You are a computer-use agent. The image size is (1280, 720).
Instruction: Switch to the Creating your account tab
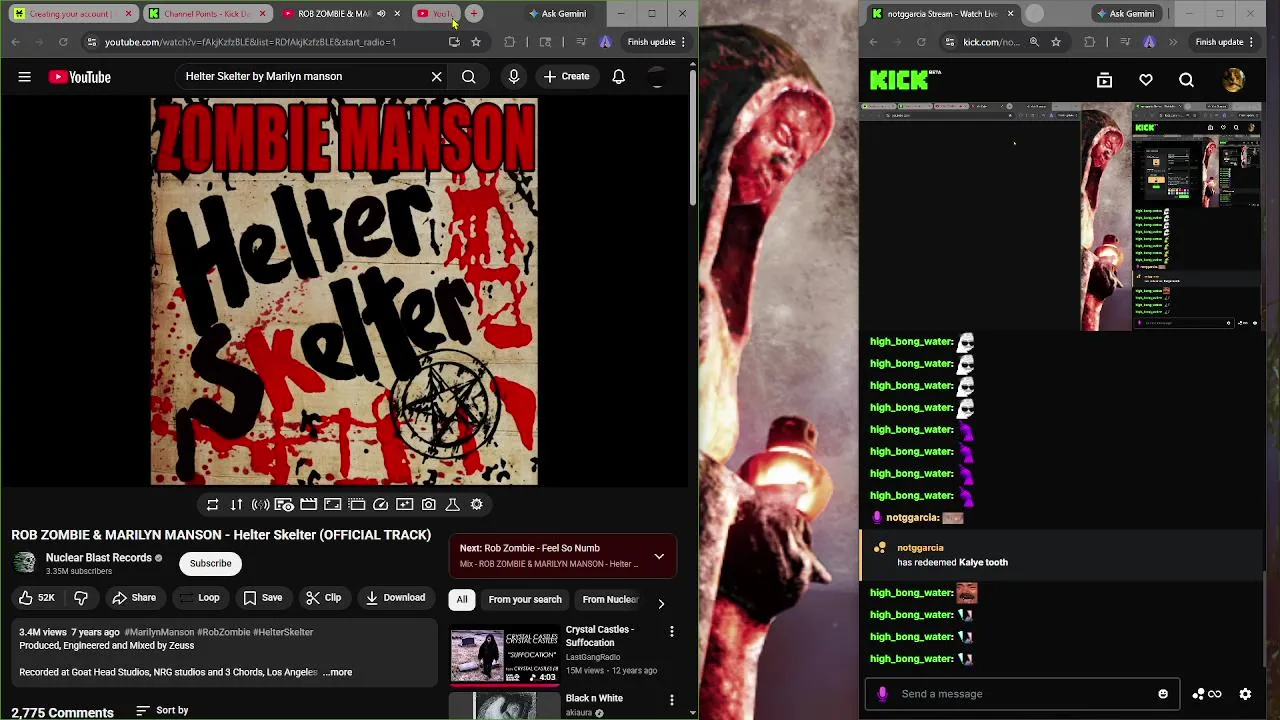72,13
